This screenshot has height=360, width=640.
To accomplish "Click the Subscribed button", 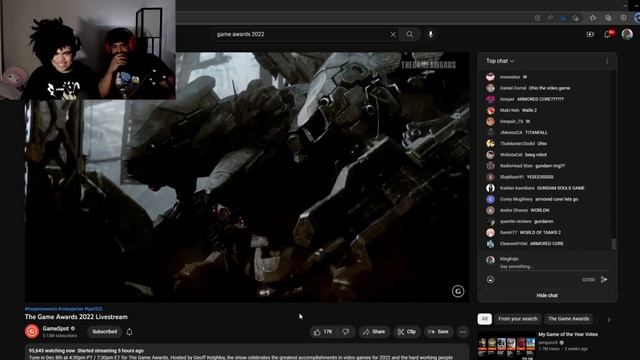I will (x=104, y=332).
